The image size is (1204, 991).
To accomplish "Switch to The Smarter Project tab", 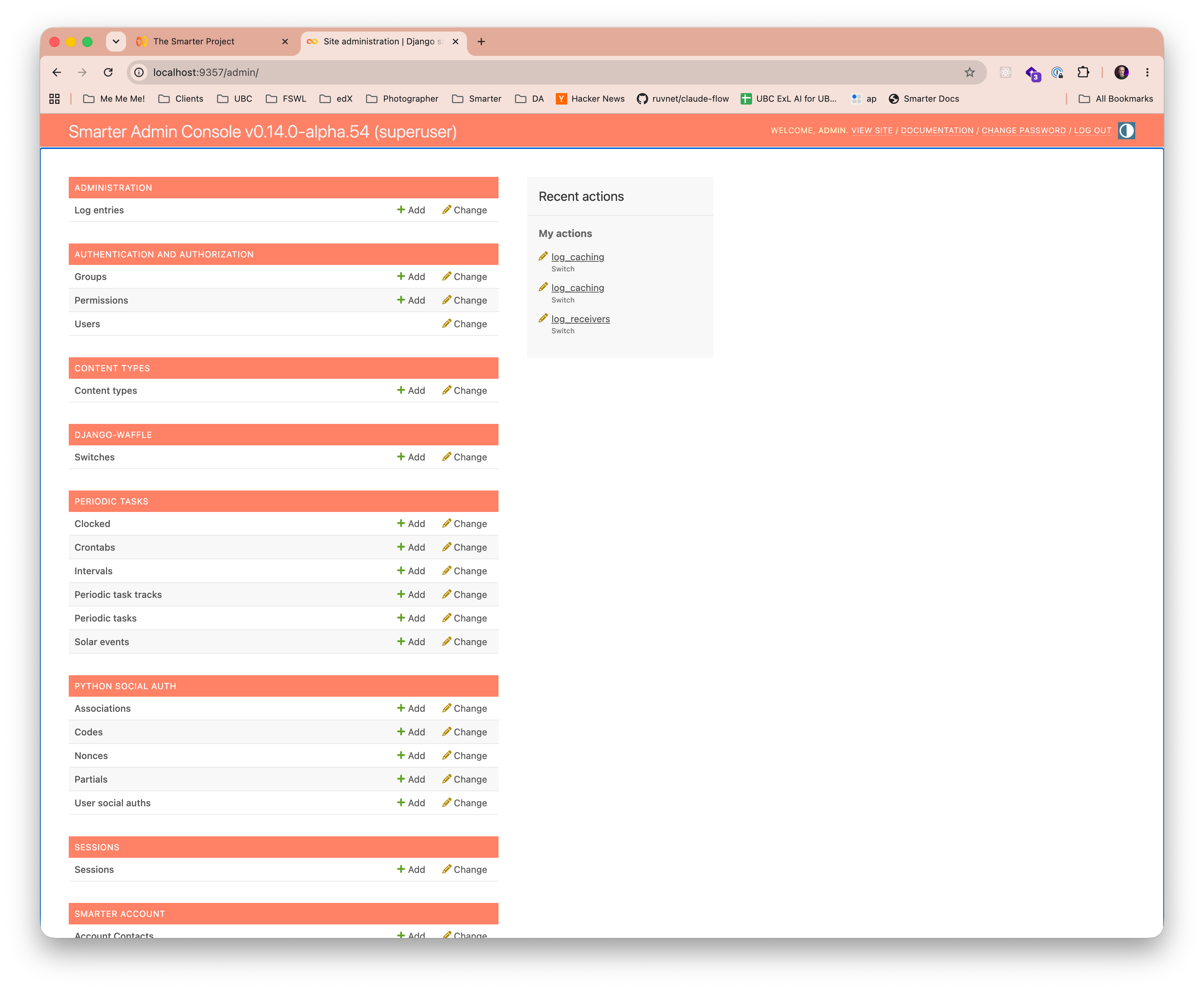I will pyautogui.click(x=211, y=42).
